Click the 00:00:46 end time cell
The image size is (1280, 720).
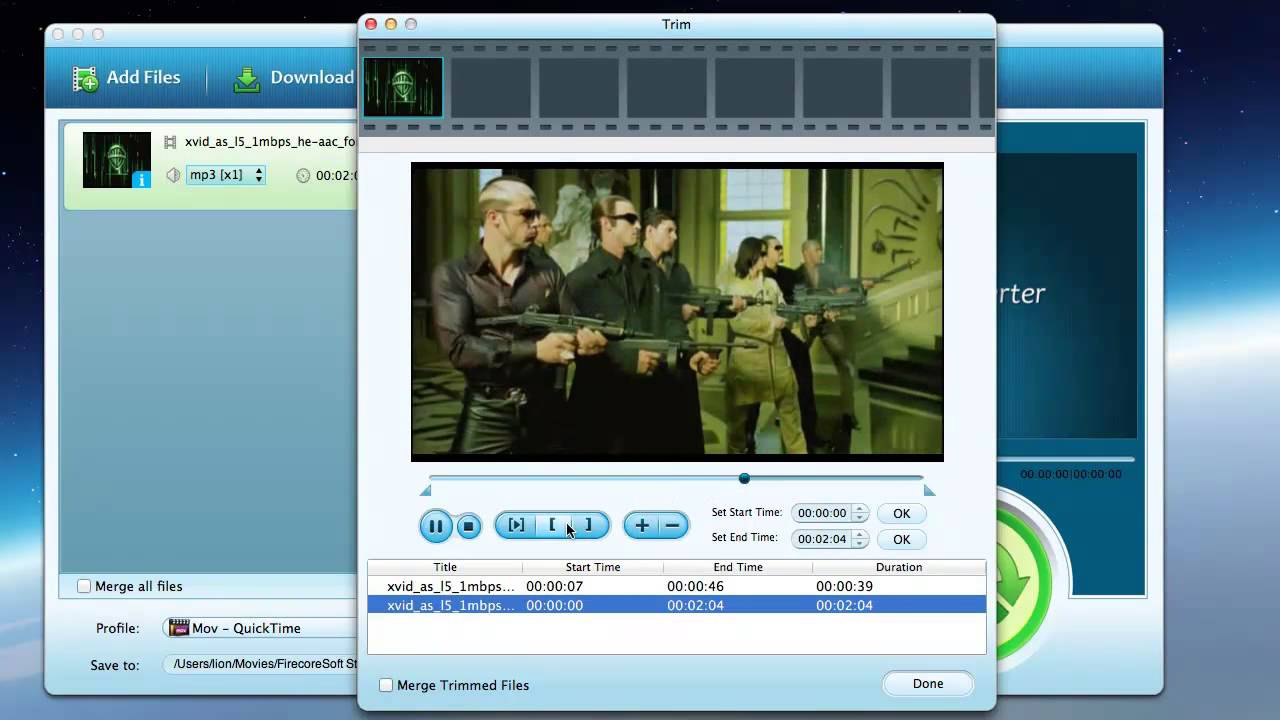click(x=695, y=586)
